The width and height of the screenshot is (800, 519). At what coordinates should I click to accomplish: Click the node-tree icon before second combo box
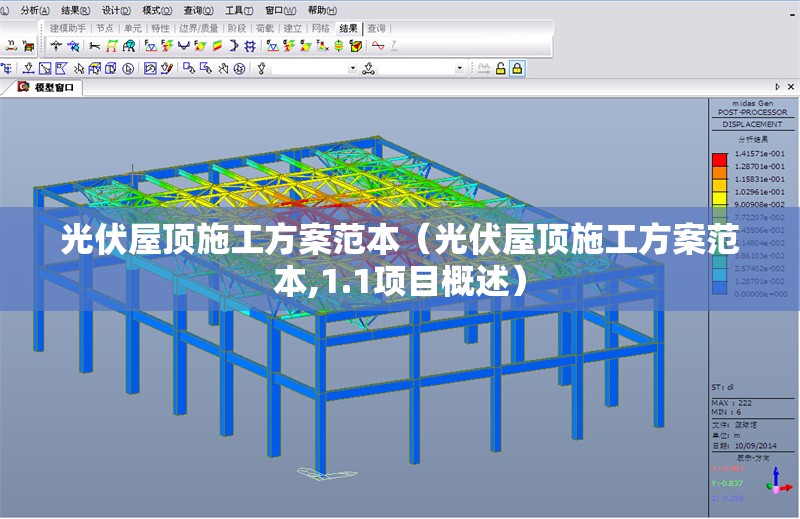point(369,68)
